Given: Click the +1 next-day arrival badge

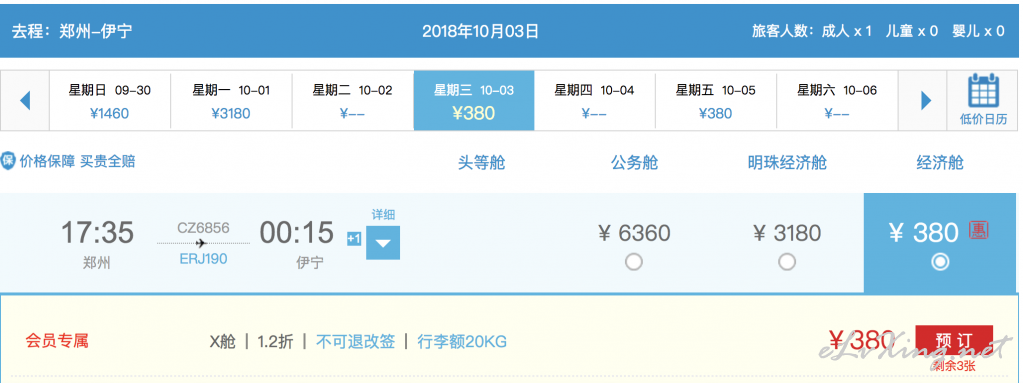Looking at the screenshot, I should pos(354,239).
